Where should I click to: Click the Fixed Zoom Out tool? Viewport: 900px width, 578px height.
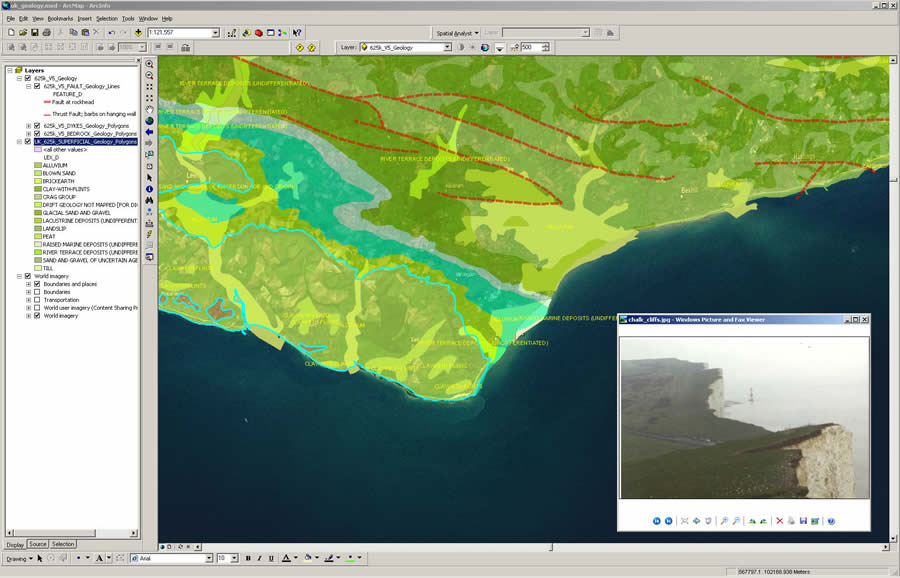point(149,98)
